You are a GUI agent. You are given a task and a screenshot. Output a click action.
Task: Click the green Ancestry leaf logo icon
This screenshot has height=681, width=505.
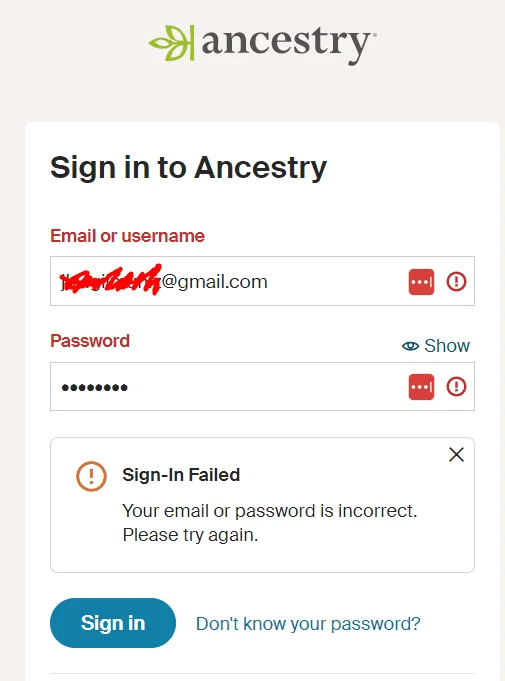[172, 43]
